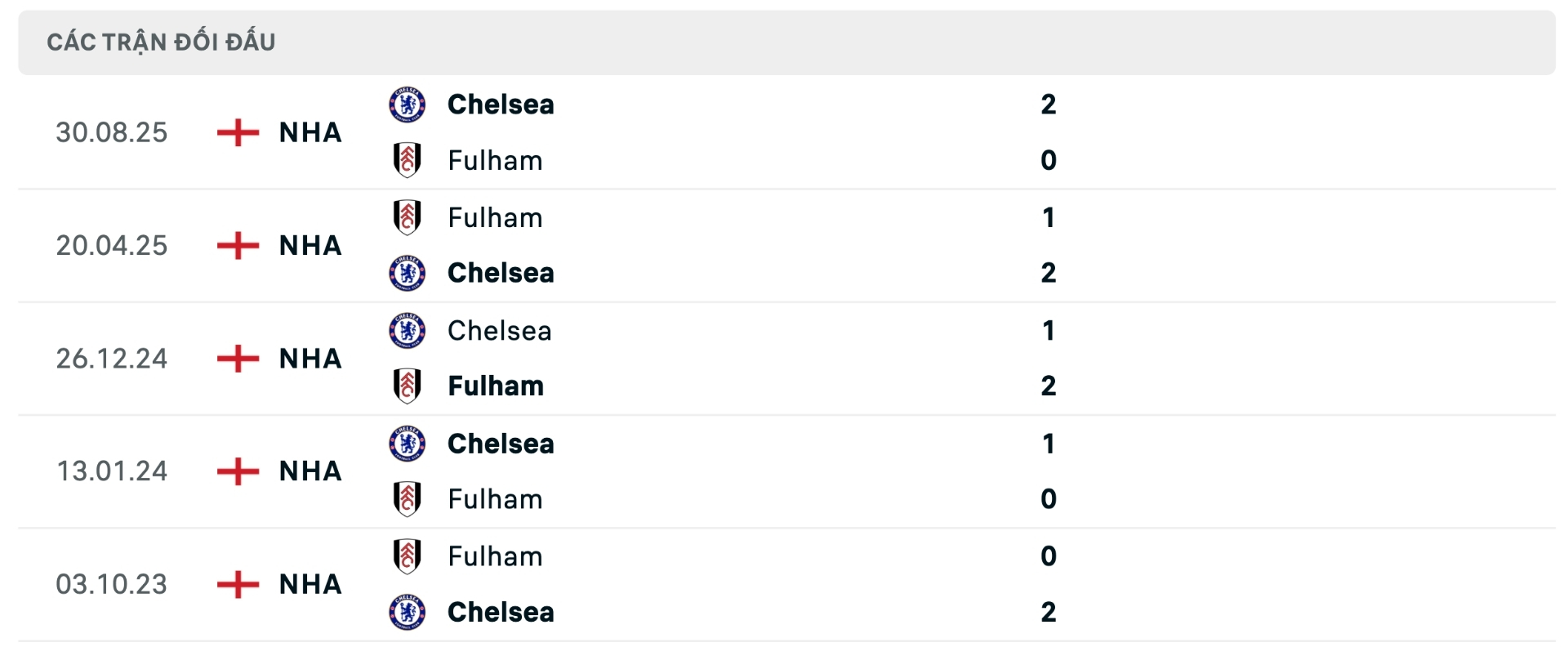
Task: Click the score 2 for Fulham on 26.12.24
Action: pyautogui.click(x=1050, y=386)
